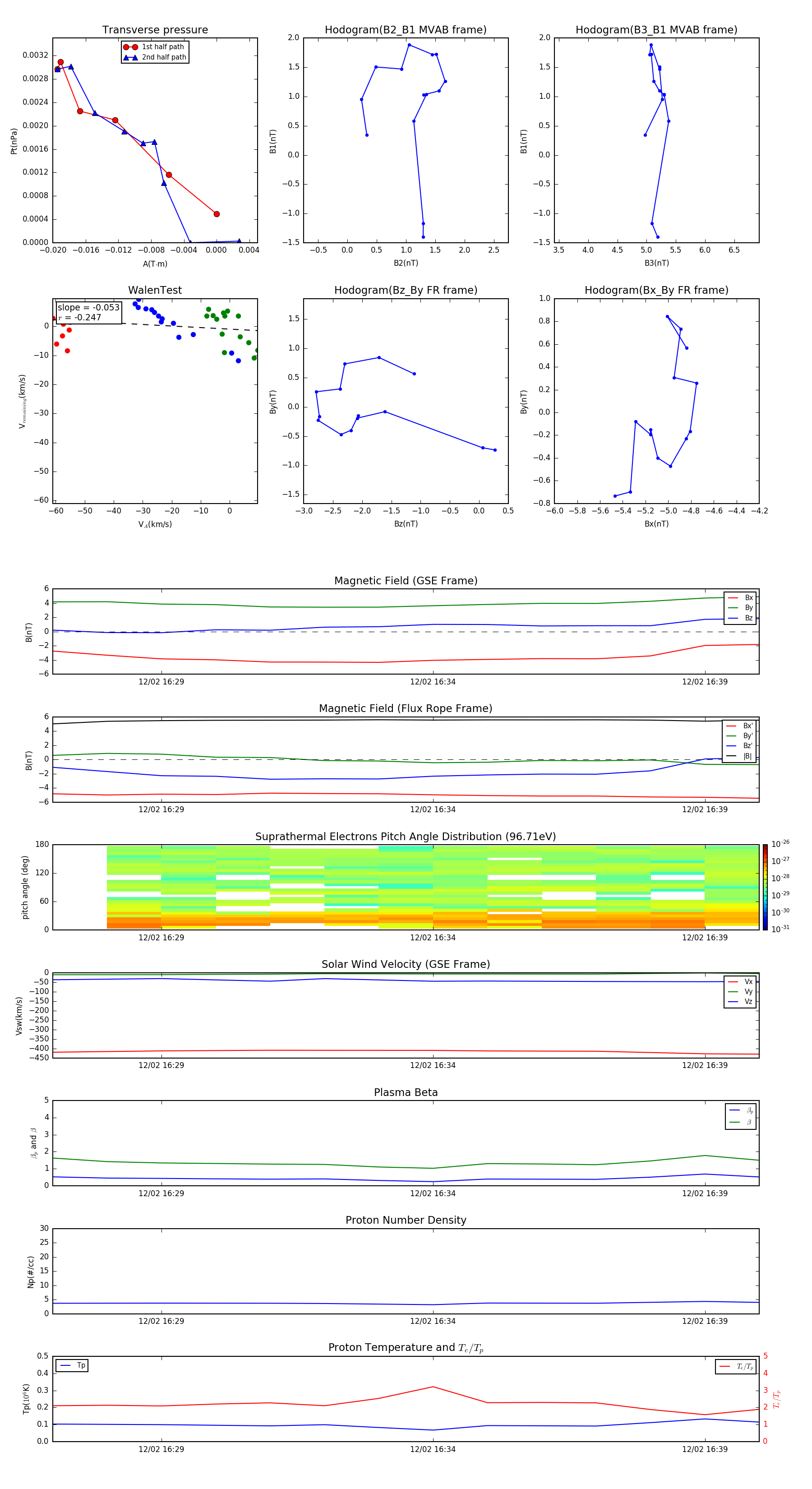Click the 'B3(nT)' x-axis label
The image size is (812, 1489).
coord(656,263)
